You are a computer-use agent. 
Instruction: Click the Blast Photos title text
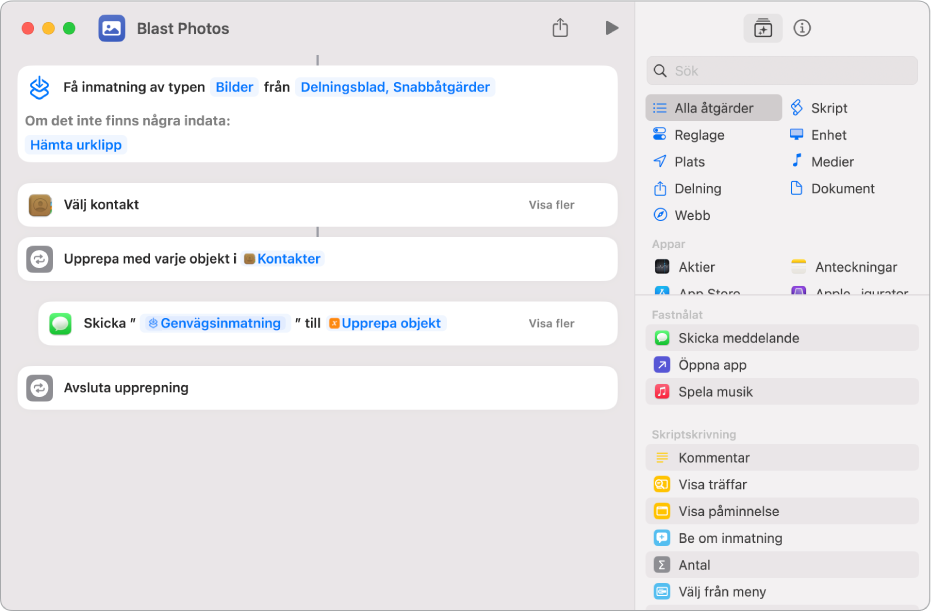click(x=183, y=28)
